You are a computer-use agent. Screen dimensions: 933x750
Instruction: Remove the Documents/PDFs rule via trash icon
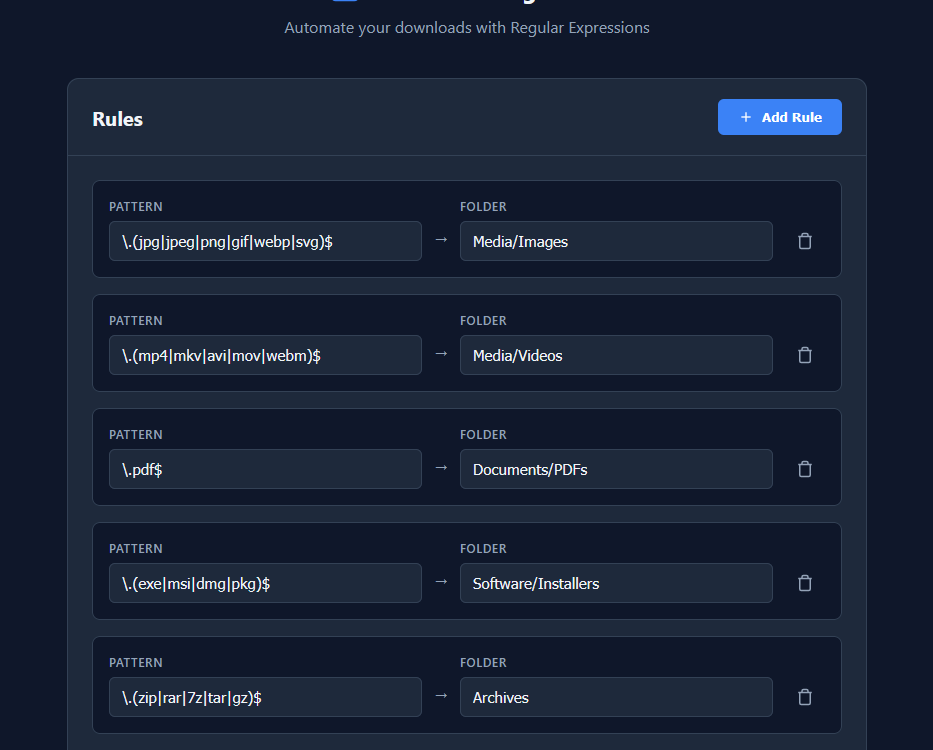coord(805,469)
